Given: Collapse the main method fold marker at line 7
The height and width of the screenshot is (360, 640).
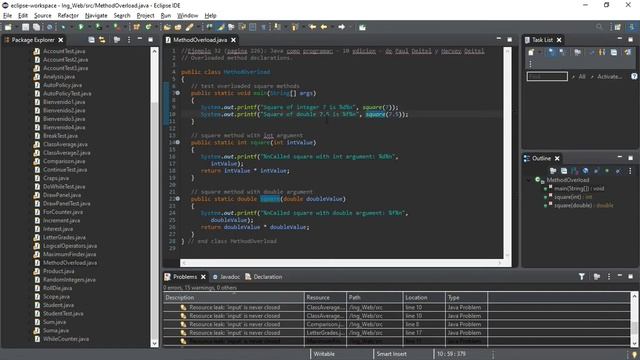Looking at the screenshot, I should [178, 93].
